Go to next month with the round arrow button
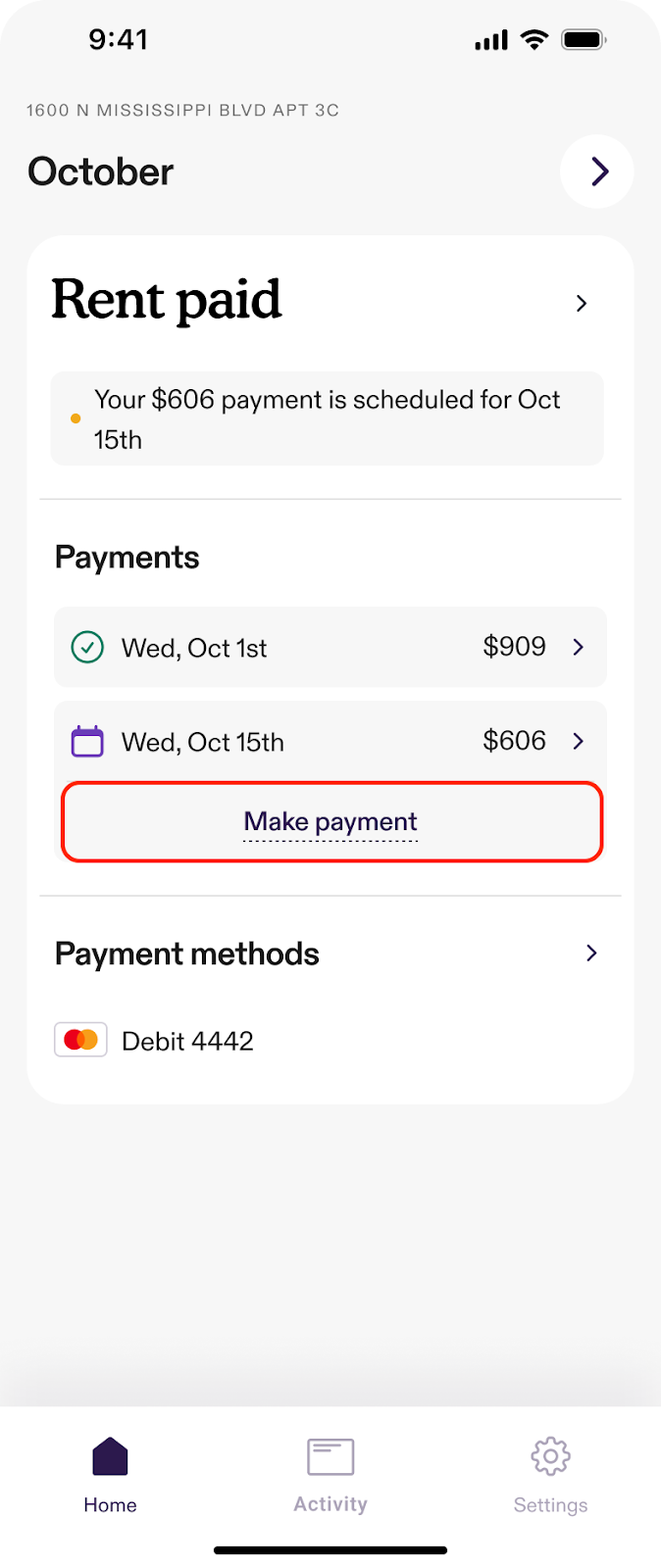 (x=597, y=171)
